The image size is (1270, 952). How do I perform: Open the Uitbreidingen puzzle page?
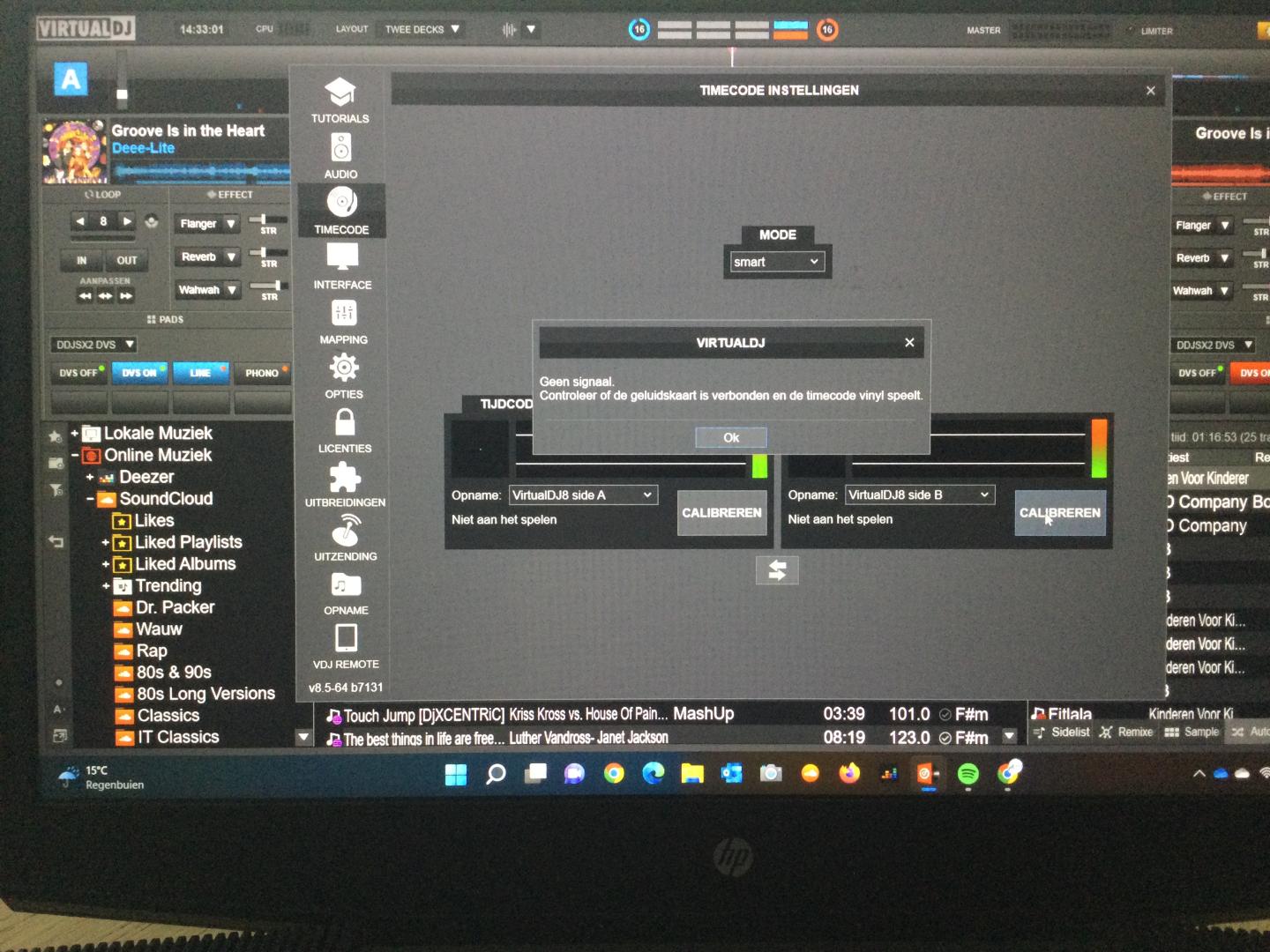(345, 485)
